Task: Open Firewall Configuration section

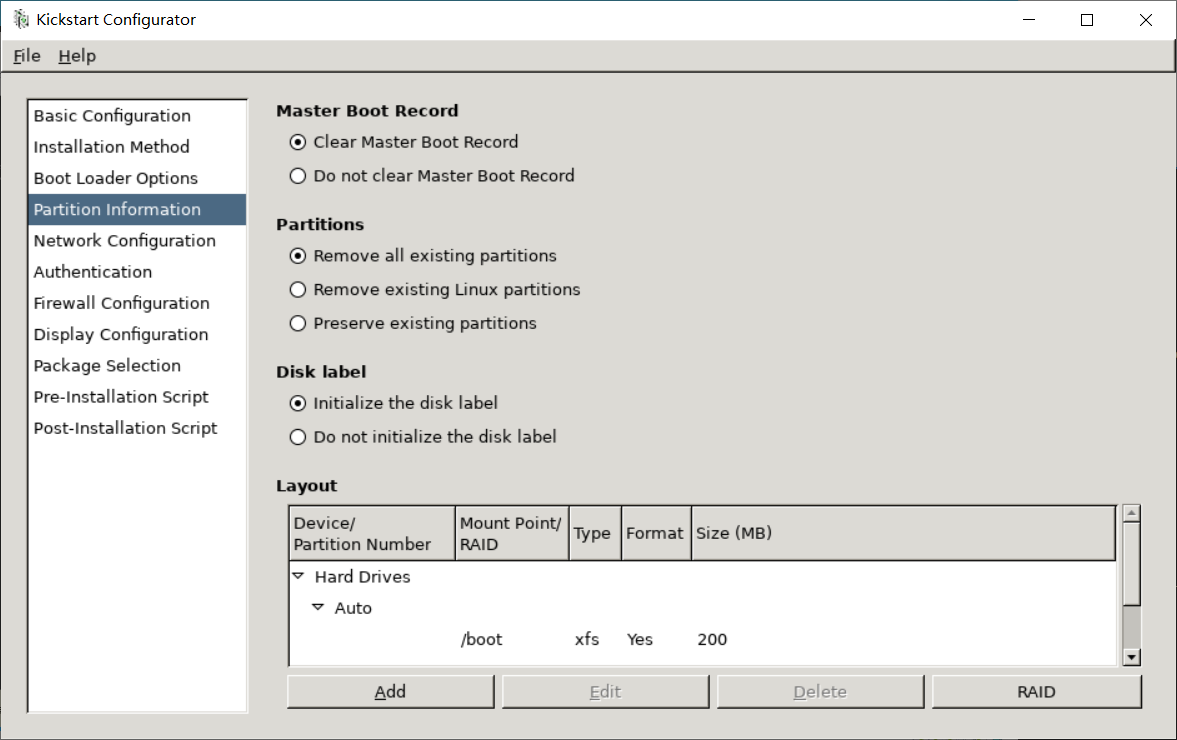Action: (x=137, y=303)
